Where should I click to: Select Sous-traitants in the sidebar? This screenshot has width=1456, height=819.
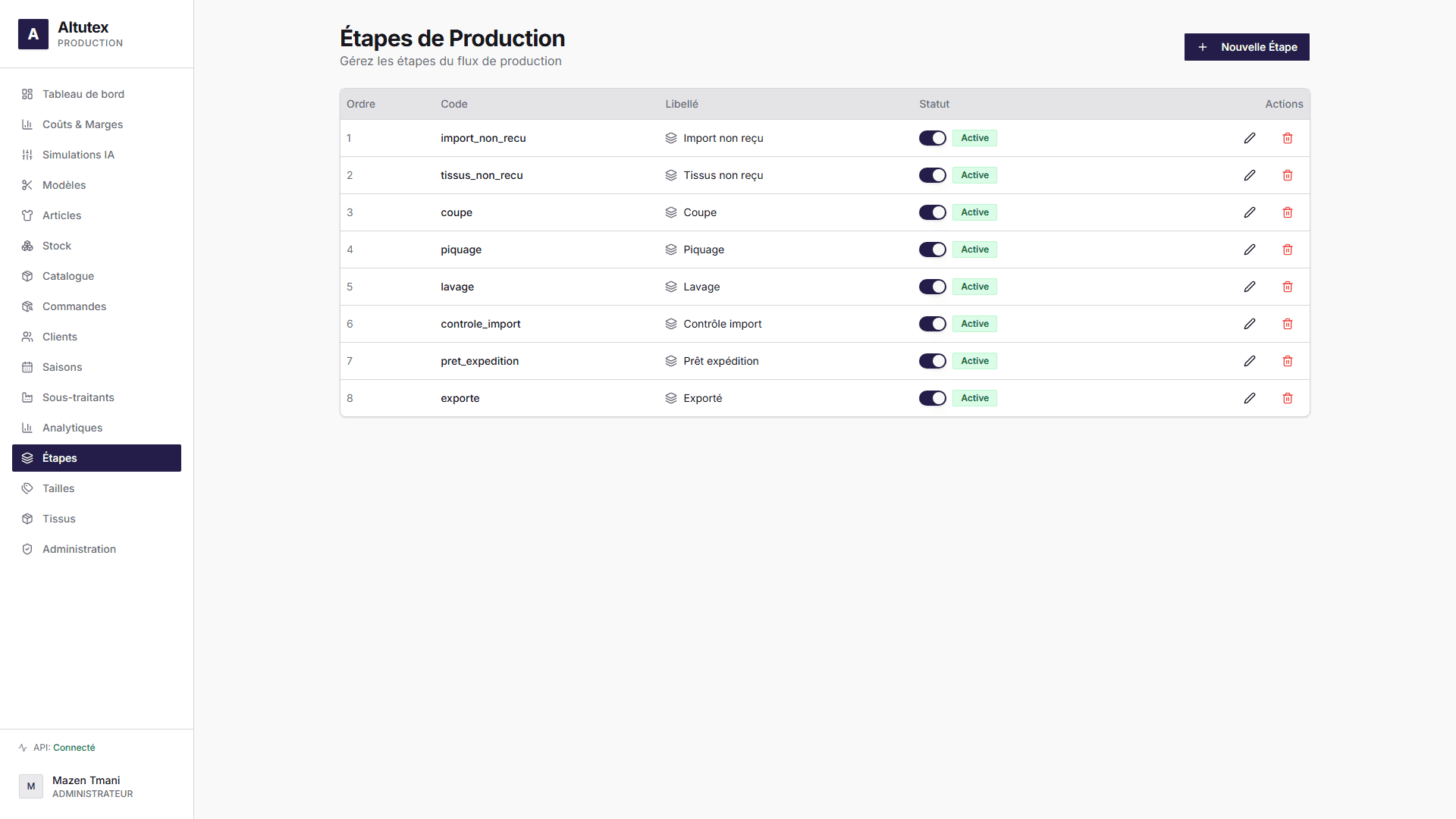coord(96,397)
